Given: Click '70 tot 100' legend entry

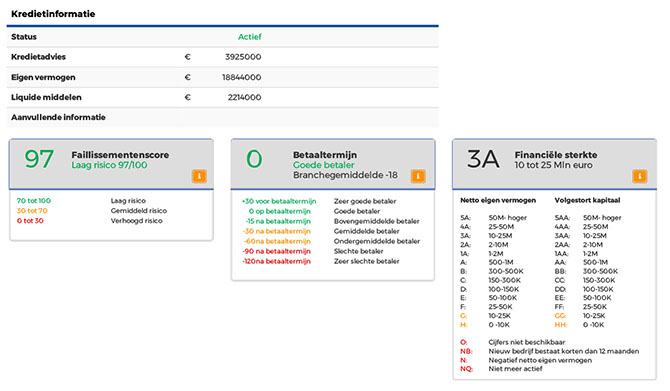Looking at the screenshot, I should [x=34, y=200].
